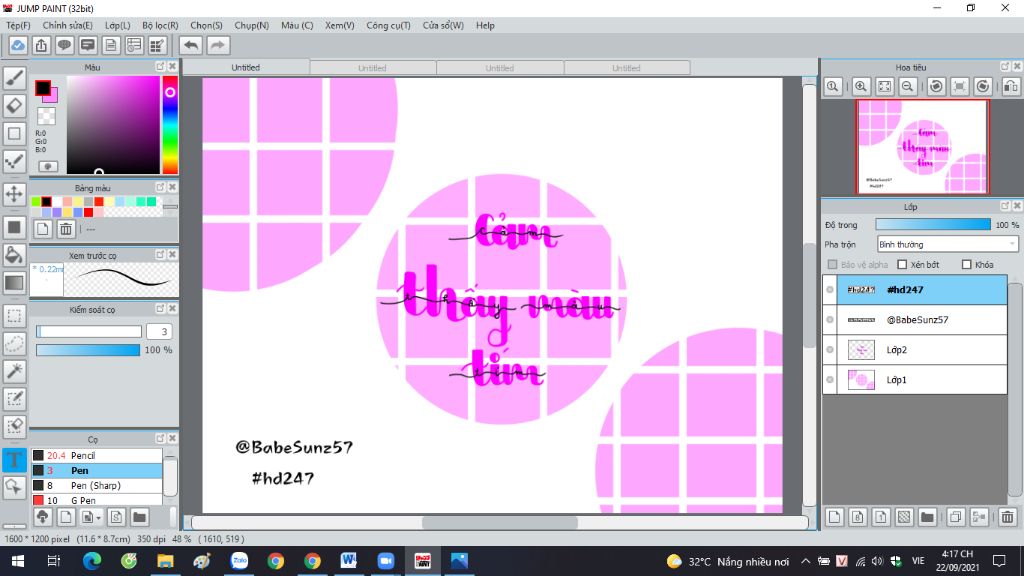
Task: Select the rectangular Select tool
Action: 14,316
